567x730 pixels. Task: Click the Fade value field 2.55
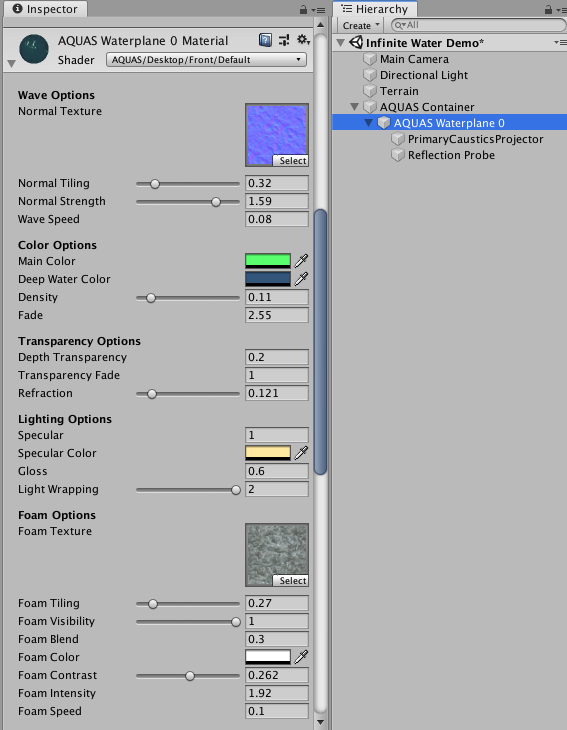point(277,315)
